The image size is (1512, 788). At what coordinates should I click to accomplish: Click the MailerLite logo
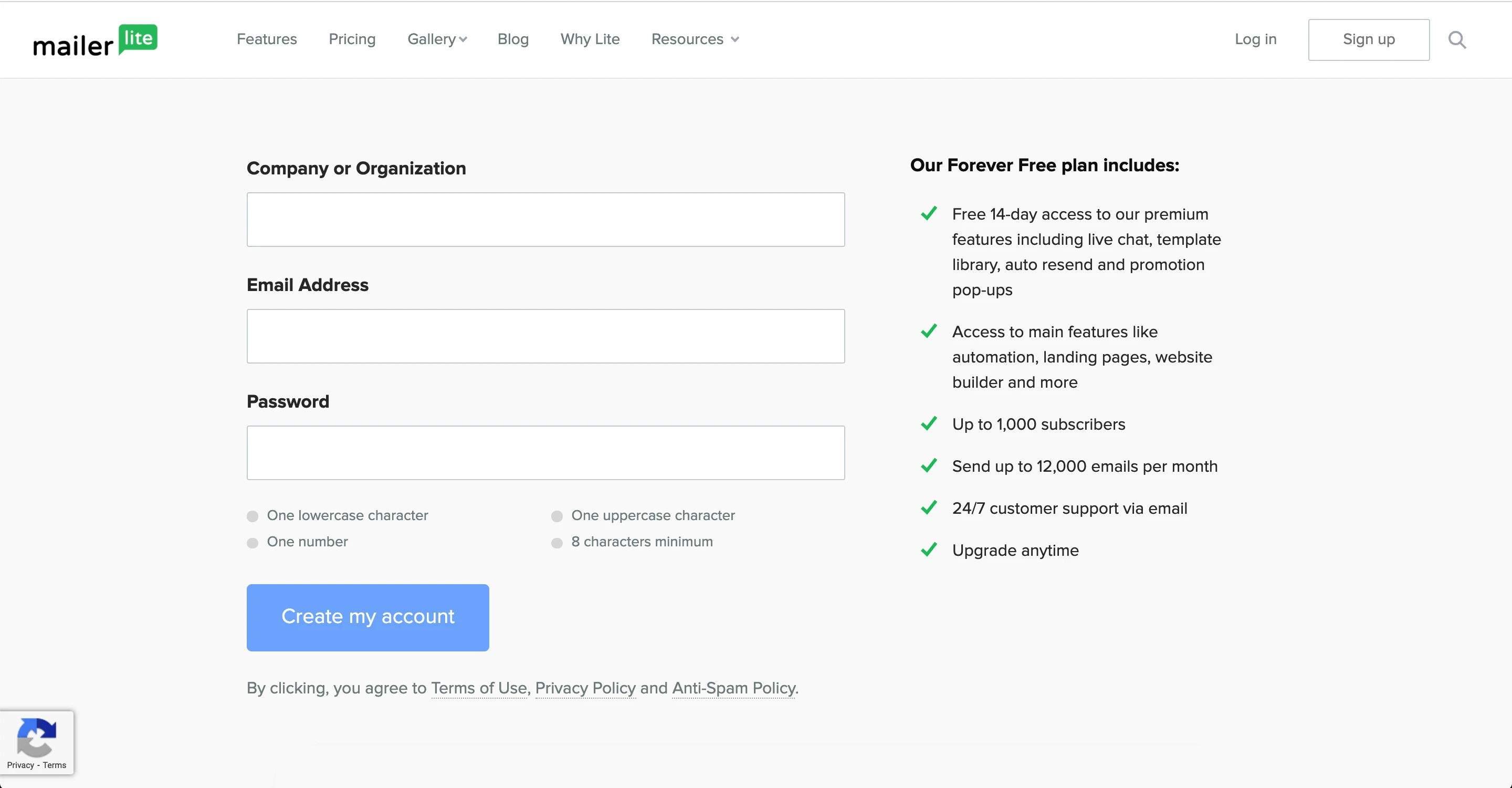tap(95, 40)
